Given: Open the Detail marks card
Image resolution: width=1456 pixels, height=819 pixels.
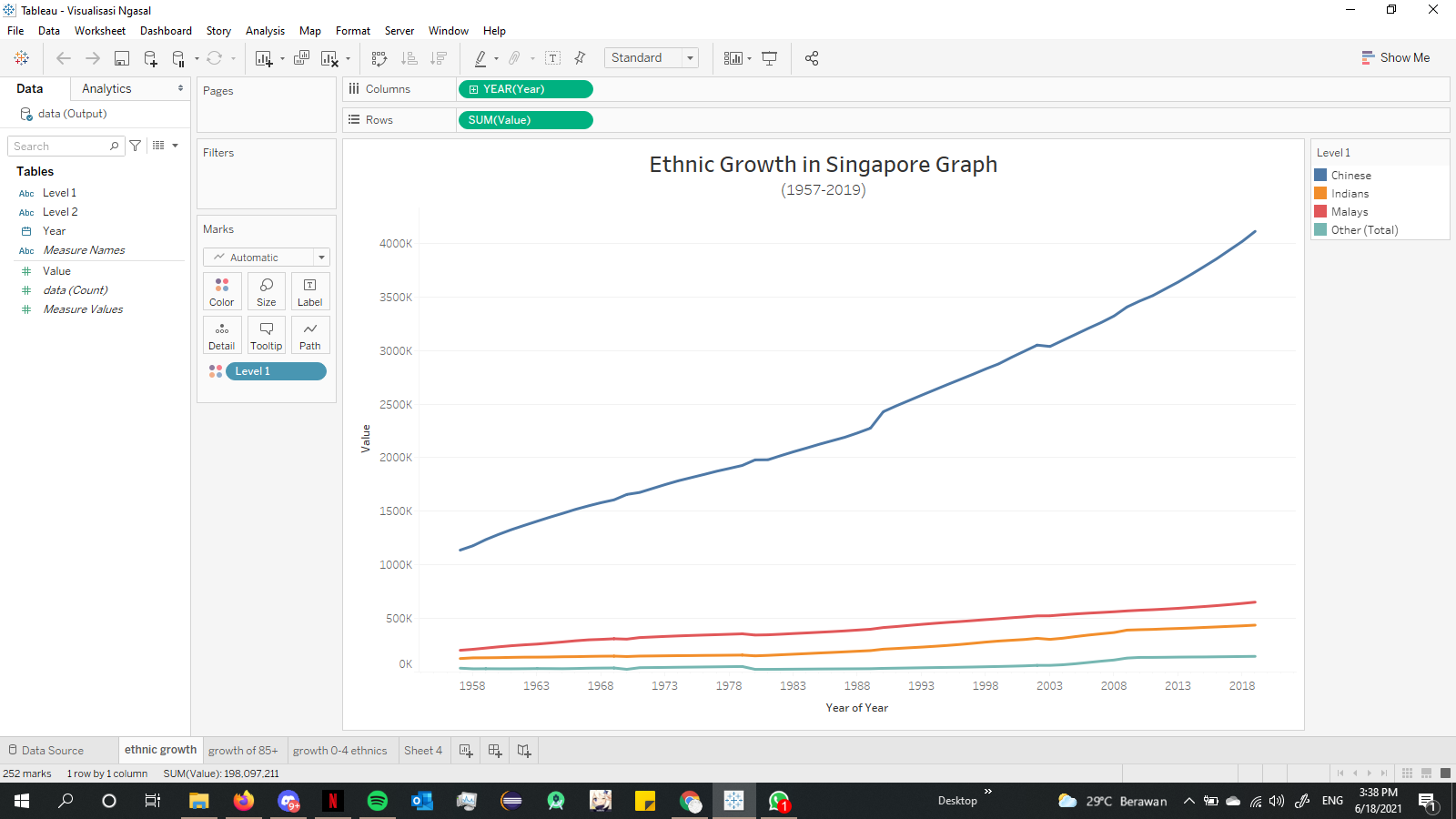Looking at the screenshot, I should point(222,335).
